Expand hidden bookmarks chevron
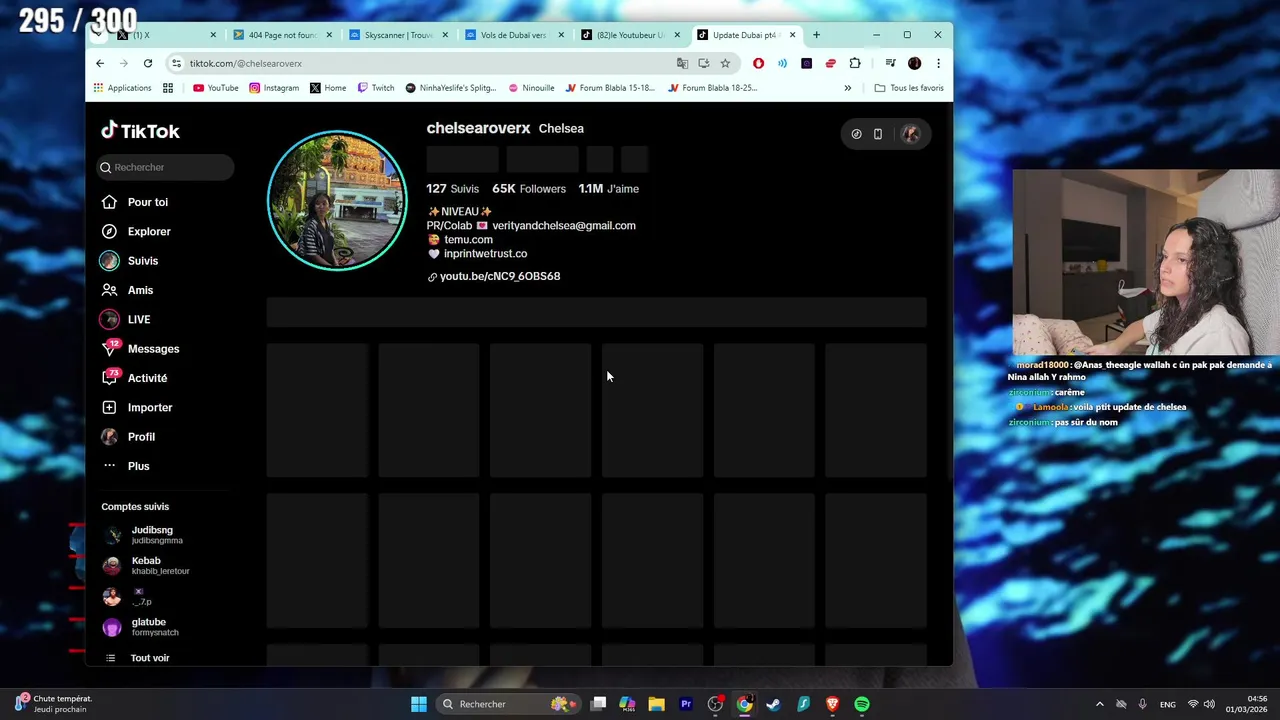Image resolution: width=1280 pixels, height=720 pixels. tap(848, 88)
